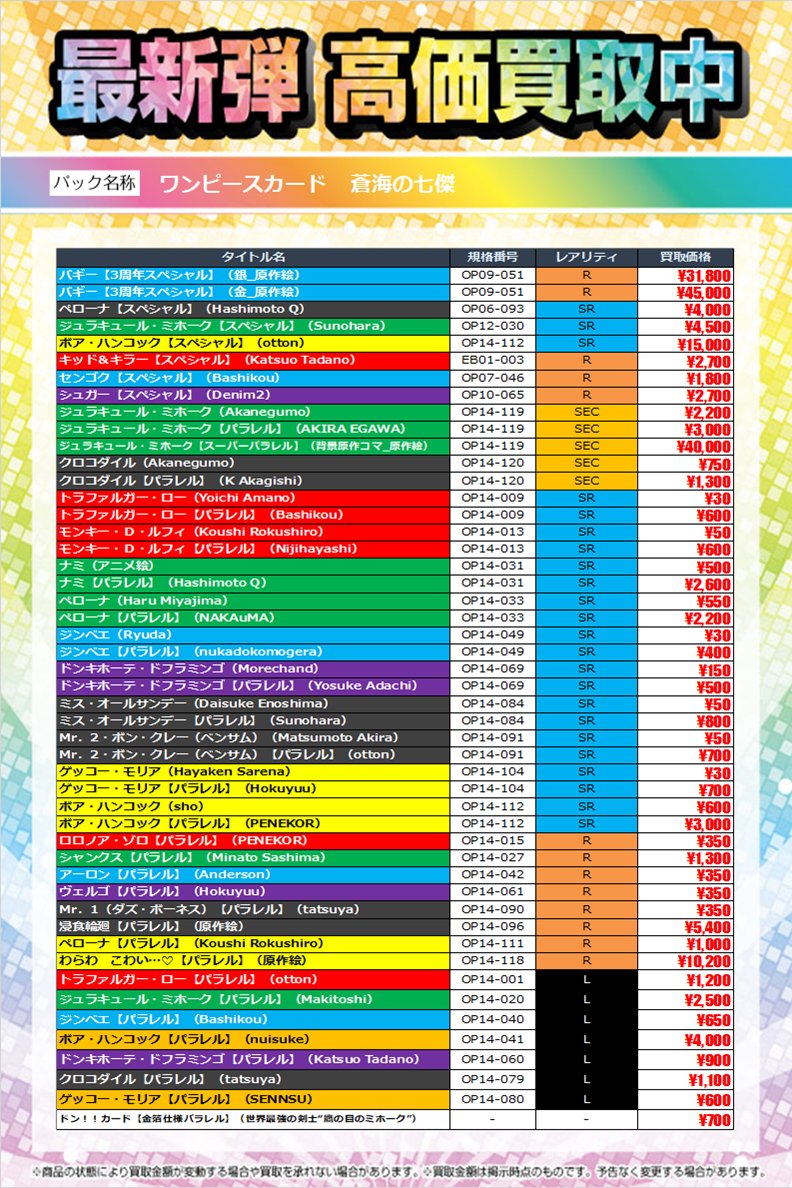
Task: Select 'シュガー【スペシャル】(Denim2)' row
Action: click(x=395, y=395)
